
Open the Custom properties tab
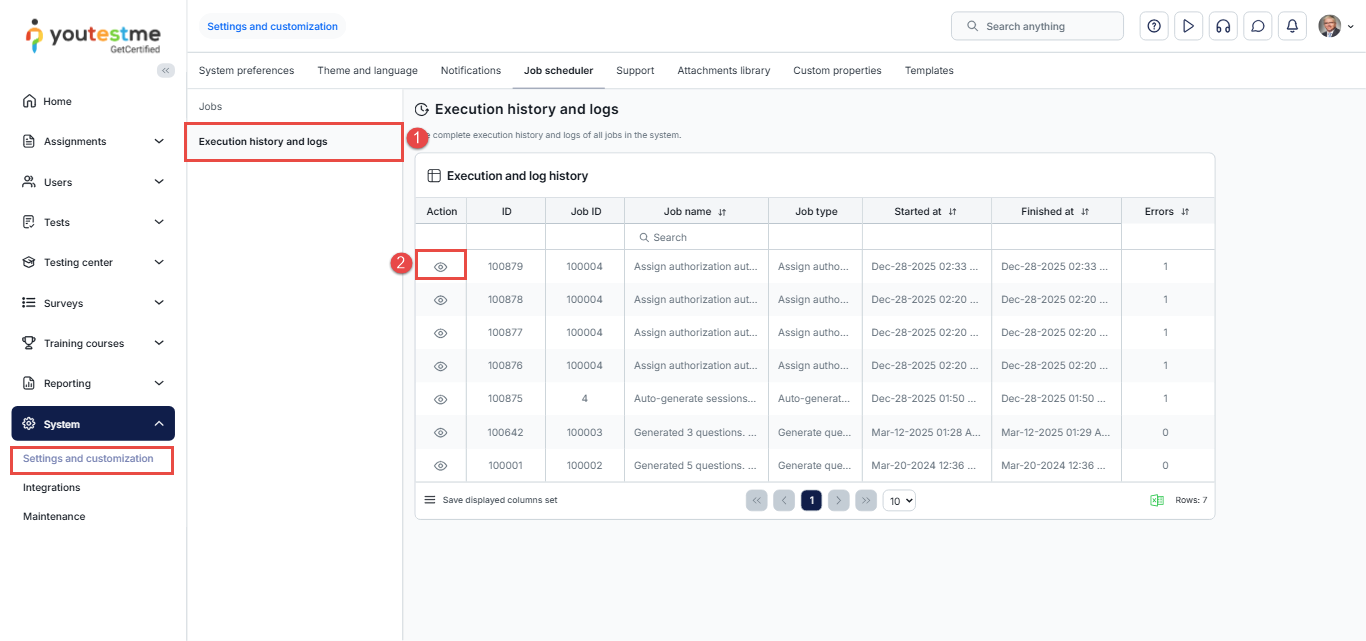[837, 71]
